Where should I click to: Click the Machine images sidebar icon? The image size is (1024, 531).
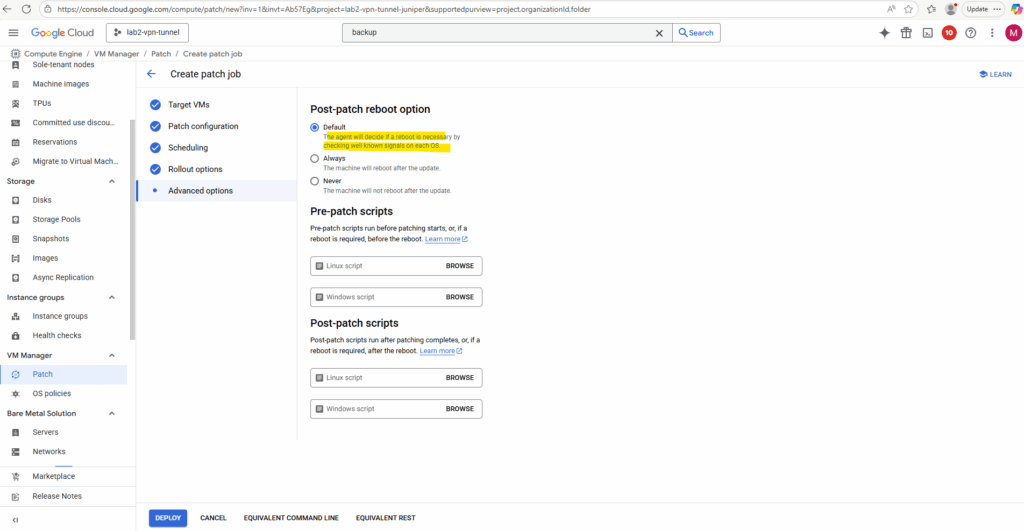pos(16,84)
